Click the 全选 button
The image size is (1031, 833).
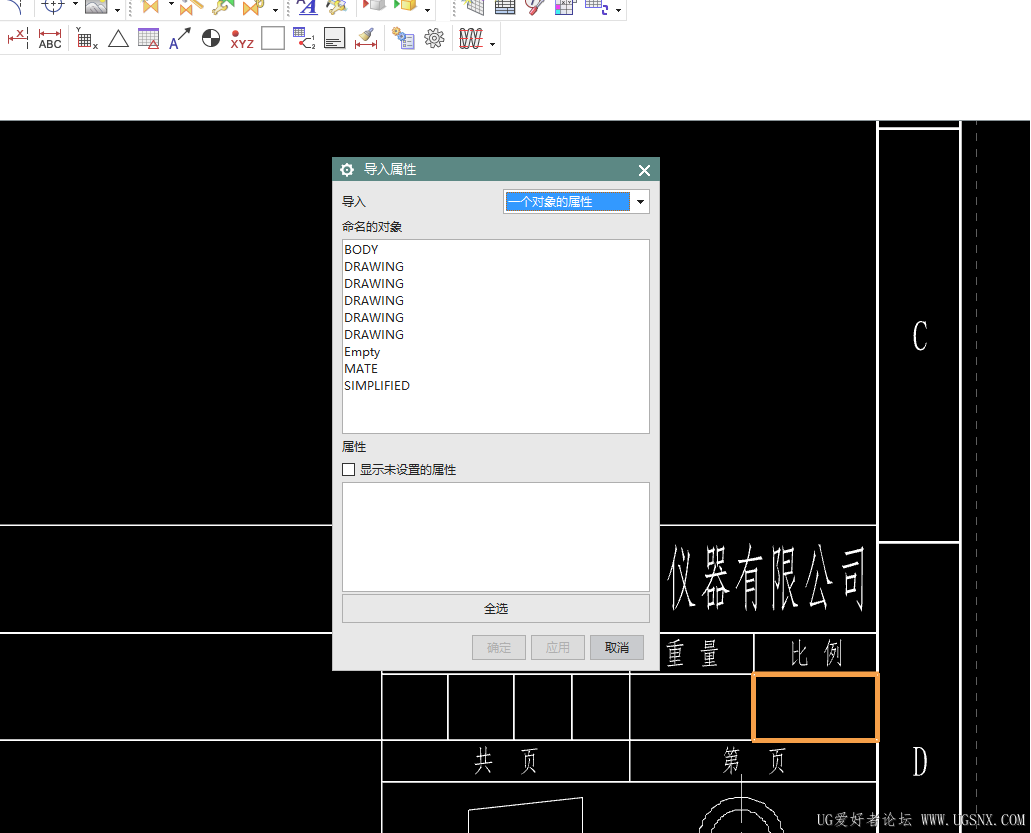click(496, 608)
